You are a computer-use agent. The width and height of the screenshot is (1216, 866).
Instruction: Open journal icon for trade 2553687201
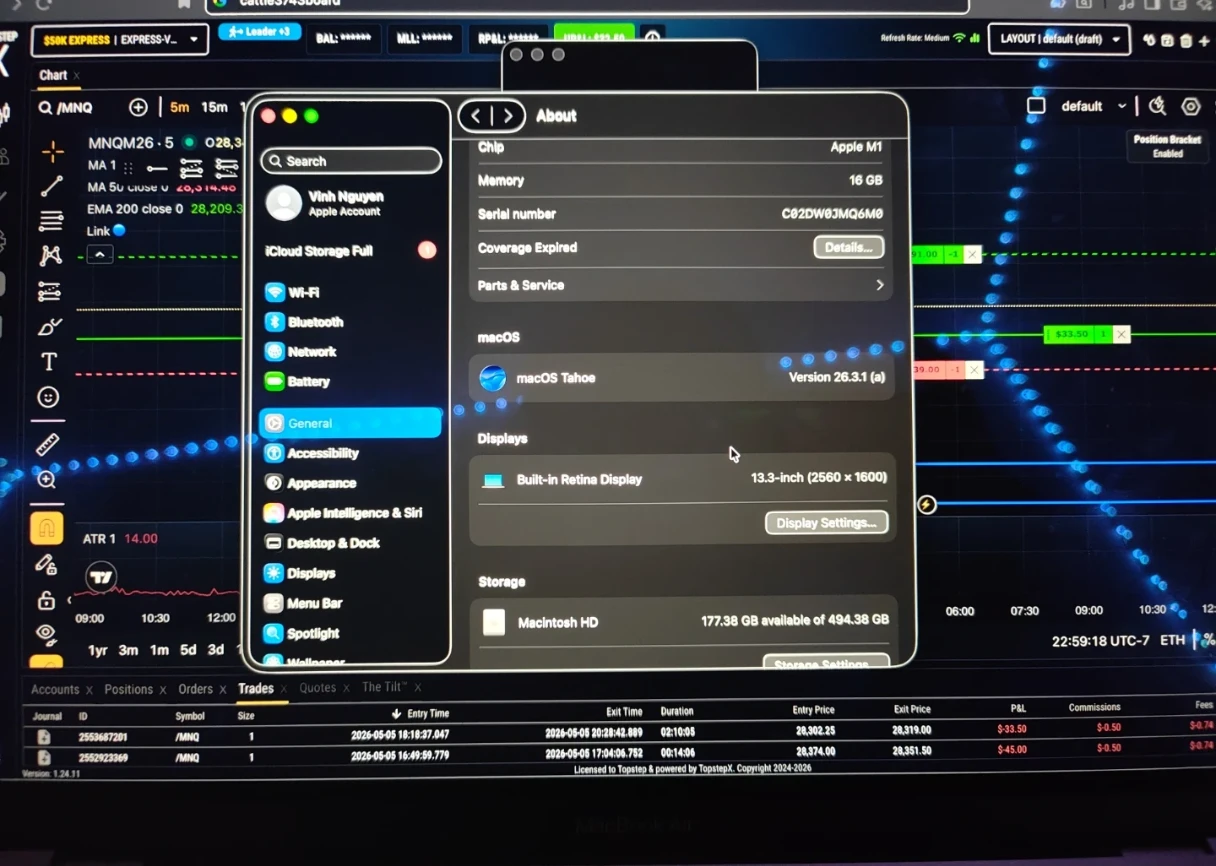click(x=44, y=737)
